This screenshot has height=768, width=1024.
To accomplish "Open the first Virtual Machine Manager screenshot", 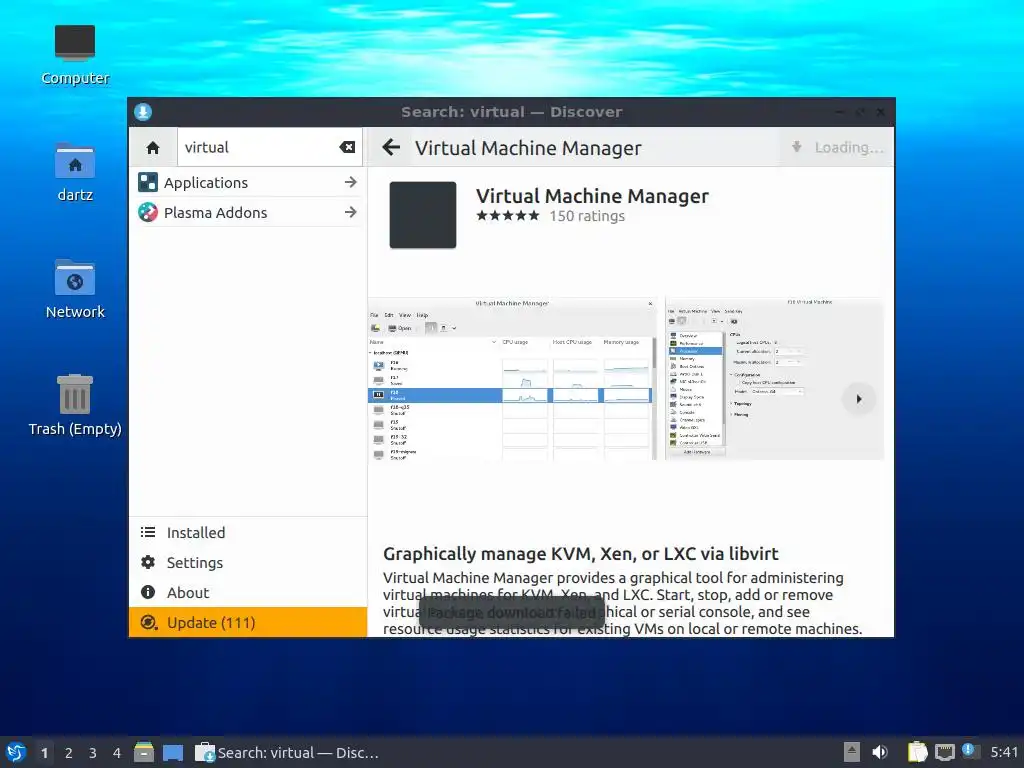I will click(513, 379).
